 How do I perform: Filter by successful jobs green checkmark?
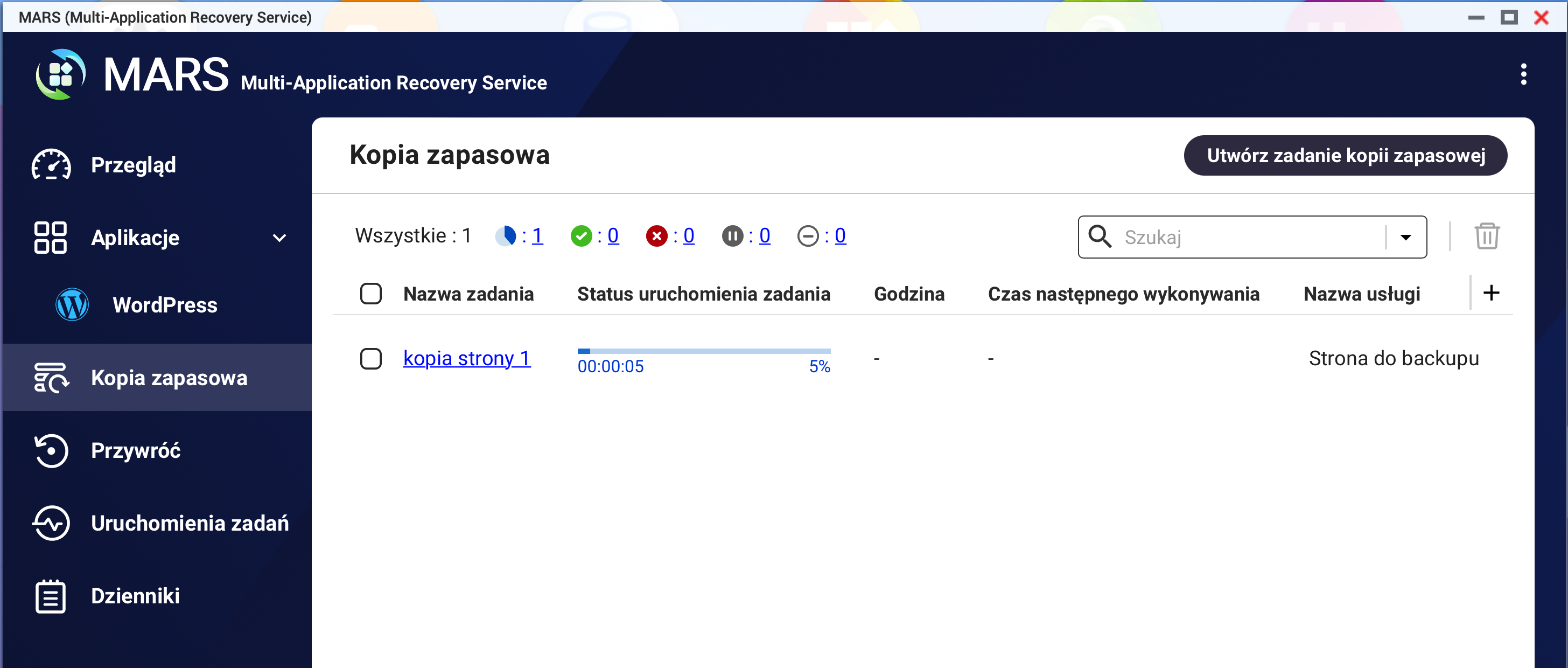(x=580, y=235)
